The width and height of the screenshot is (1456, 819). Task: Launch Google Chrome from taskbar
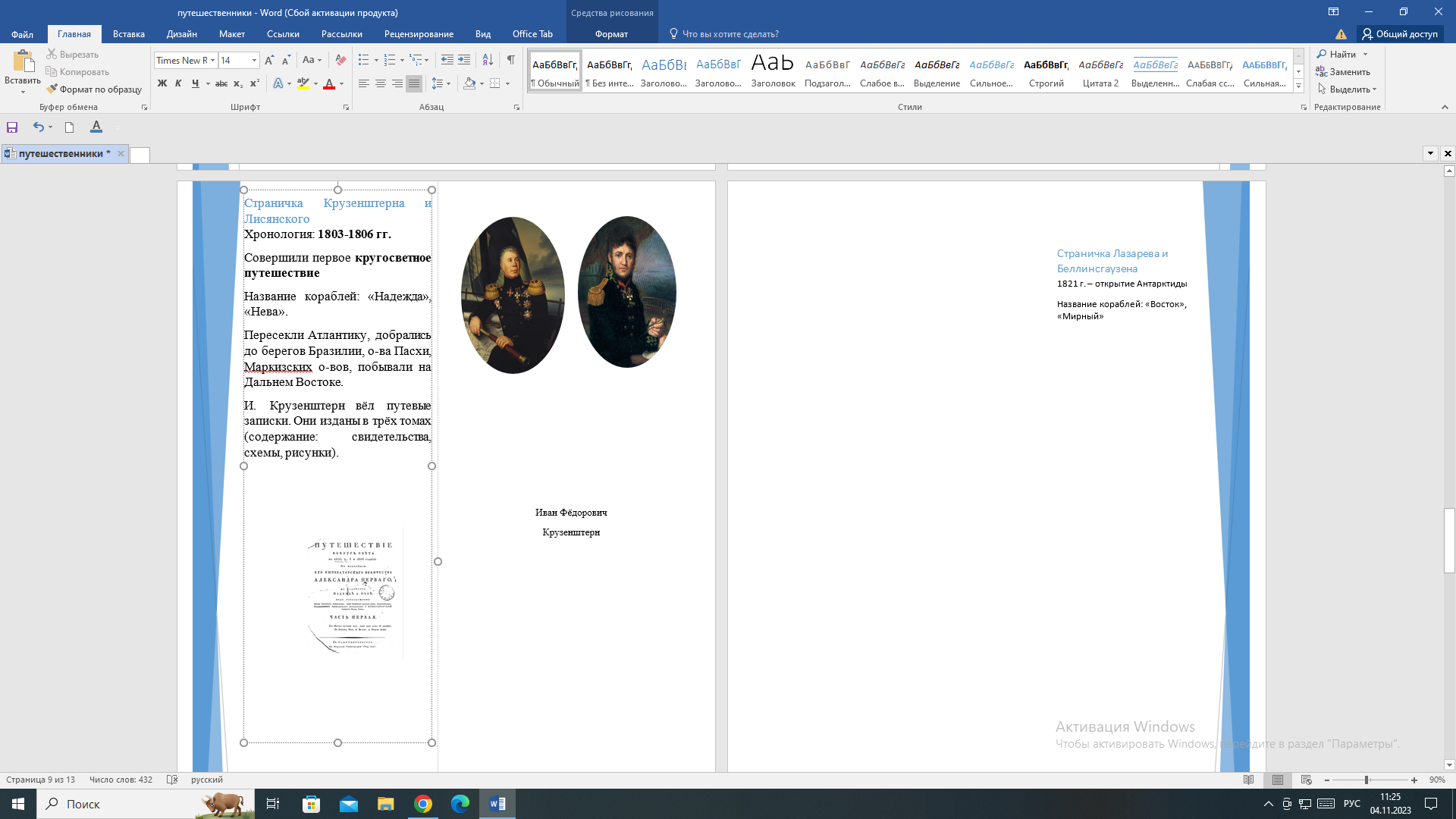(x=423, y=804)
